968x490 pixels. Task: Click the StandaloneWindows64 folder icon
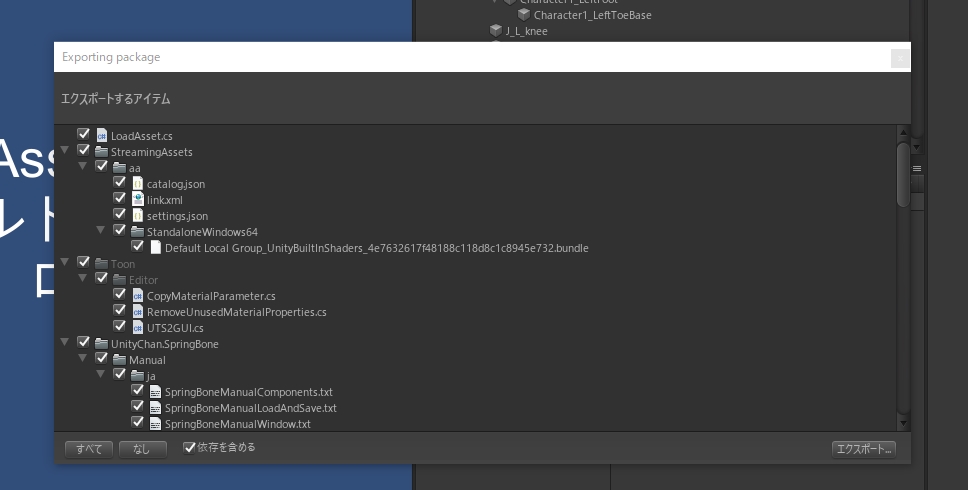[138, 231]
